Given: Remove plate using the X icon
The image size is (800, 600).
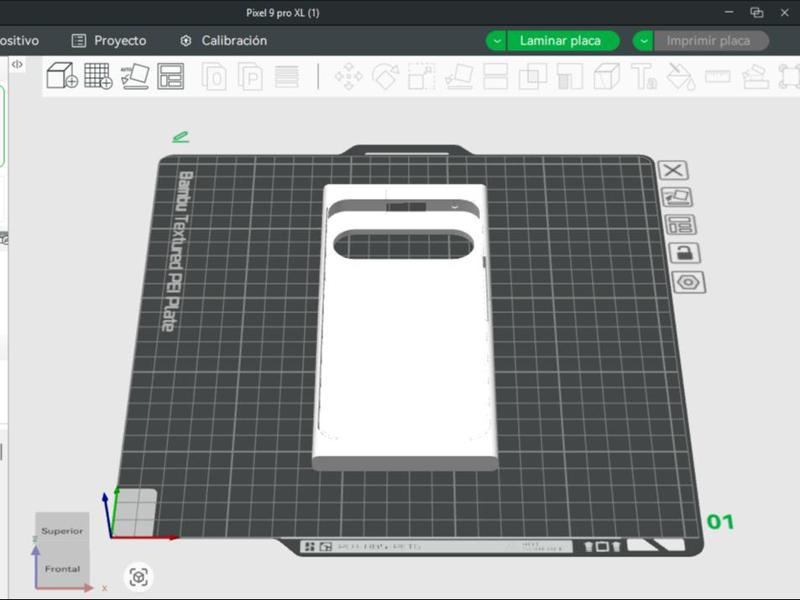Looking at the screenshot, I should (673, 170).
